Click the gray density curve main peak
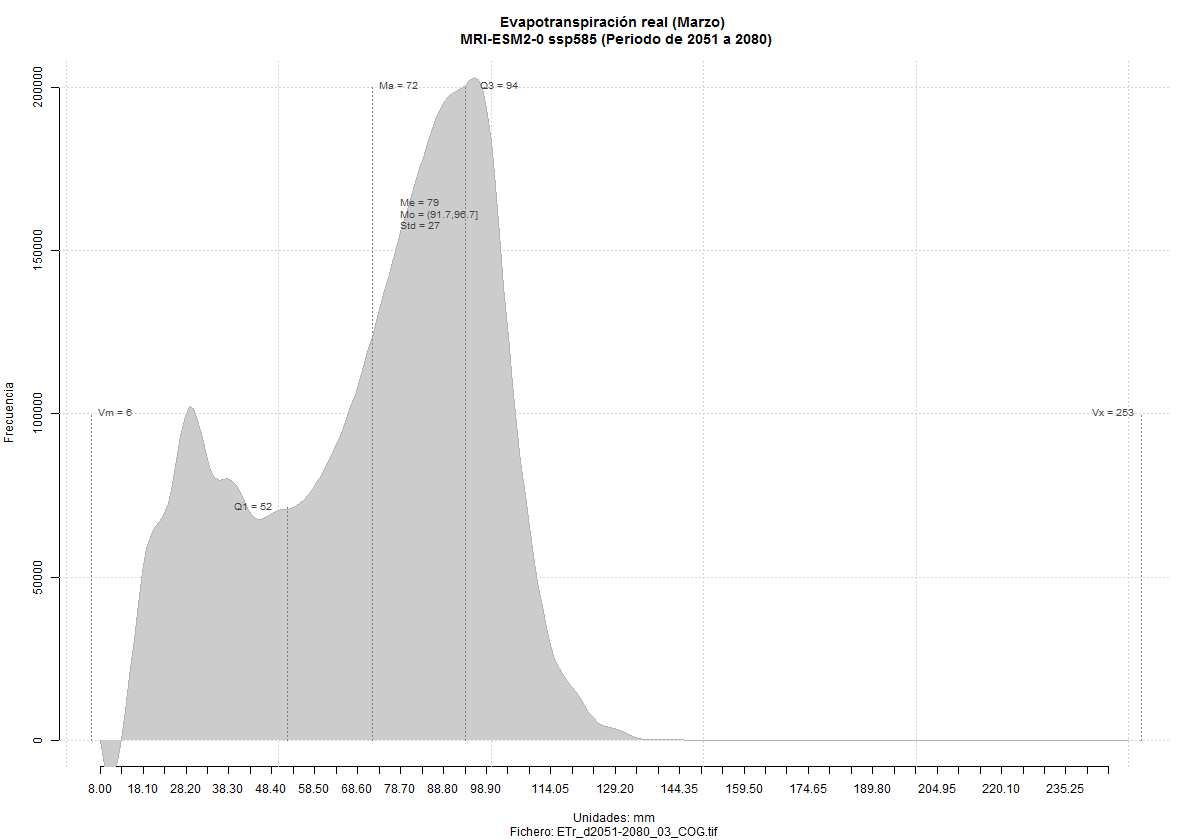Screen dimensions: 1200x840 pyautogui.click(x=473, y=79)
